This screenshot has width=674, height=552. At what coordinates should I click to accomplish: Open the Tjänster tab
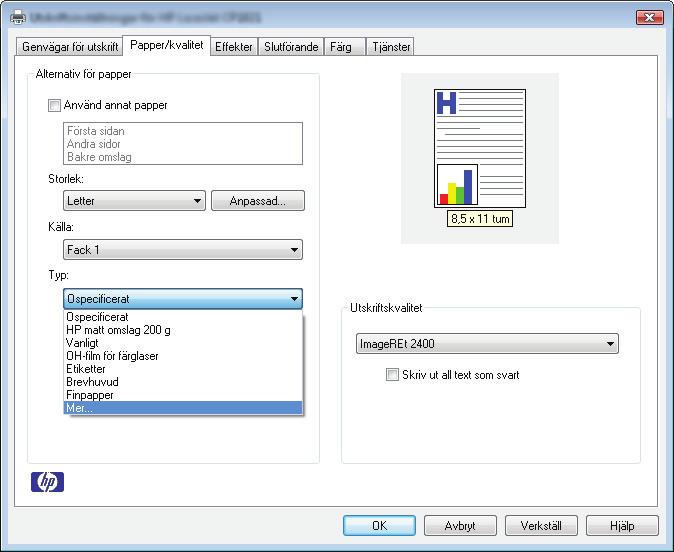[391, 46]
